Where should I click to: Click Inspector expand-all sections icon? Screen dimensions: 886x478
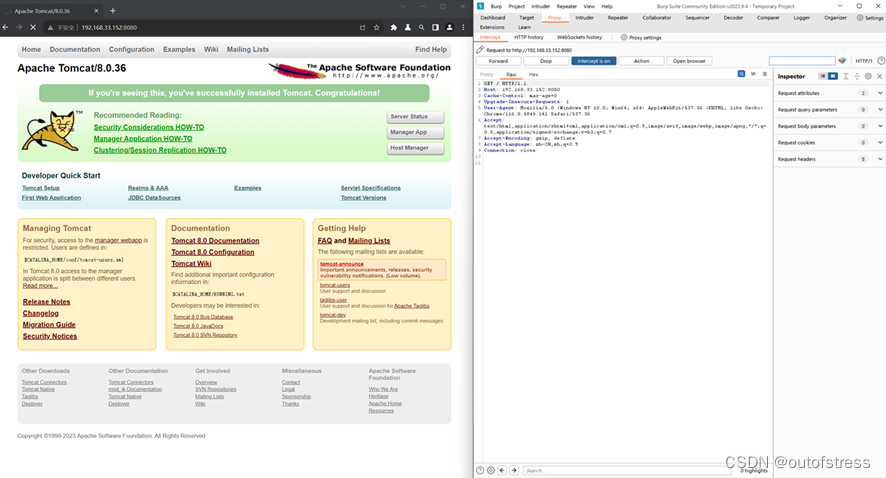pyautogui.click(x=846, y=76)
